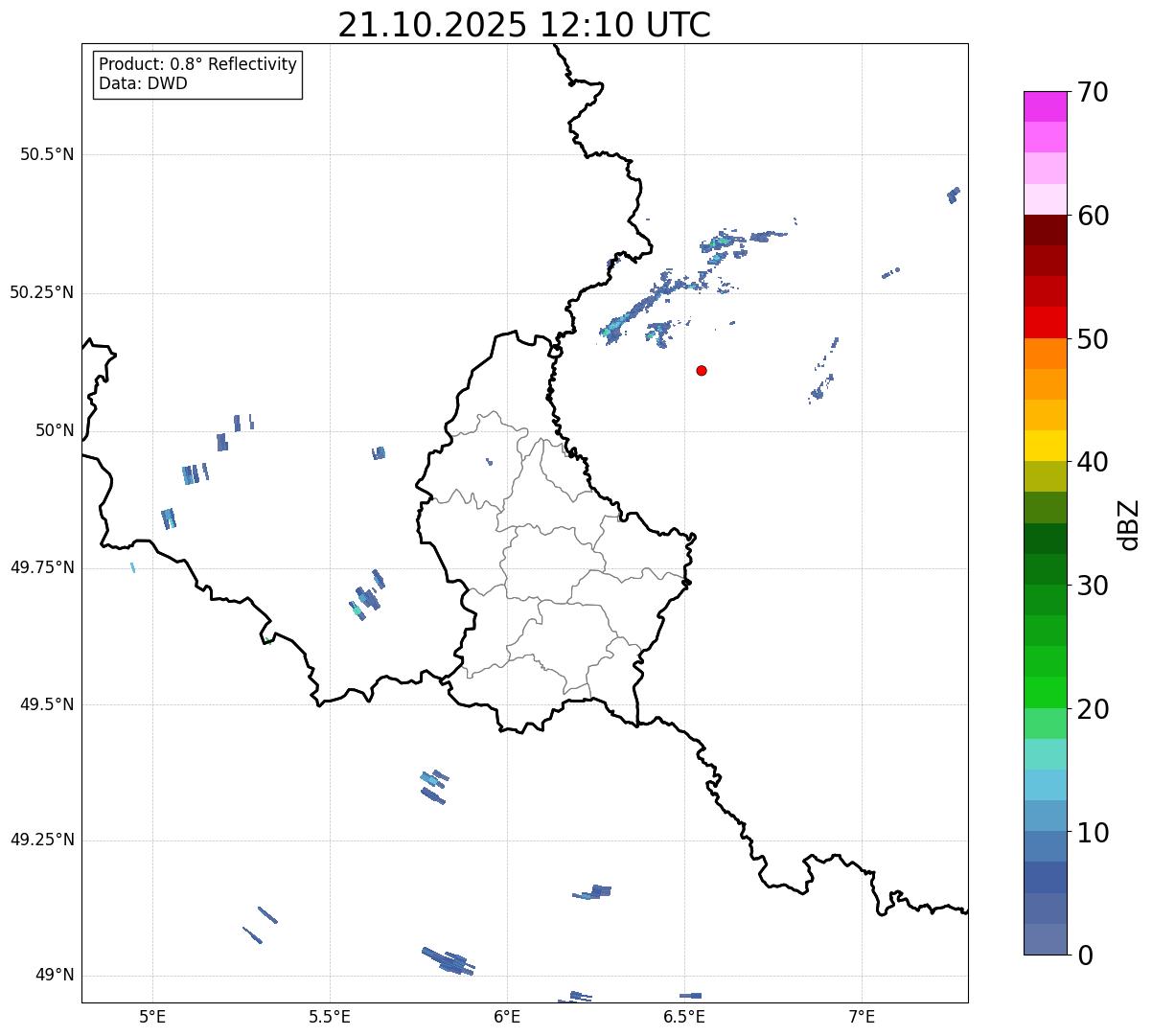Click the "49.5°N" latitude label
Viewport: 1152px width, 1036px height.
[47, 705]
